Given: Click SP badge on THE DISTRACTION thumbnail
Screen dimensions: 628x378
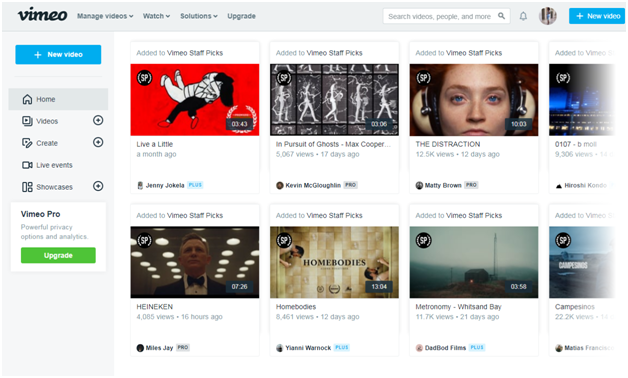Looking at the screenshot, I should point(424,78).
